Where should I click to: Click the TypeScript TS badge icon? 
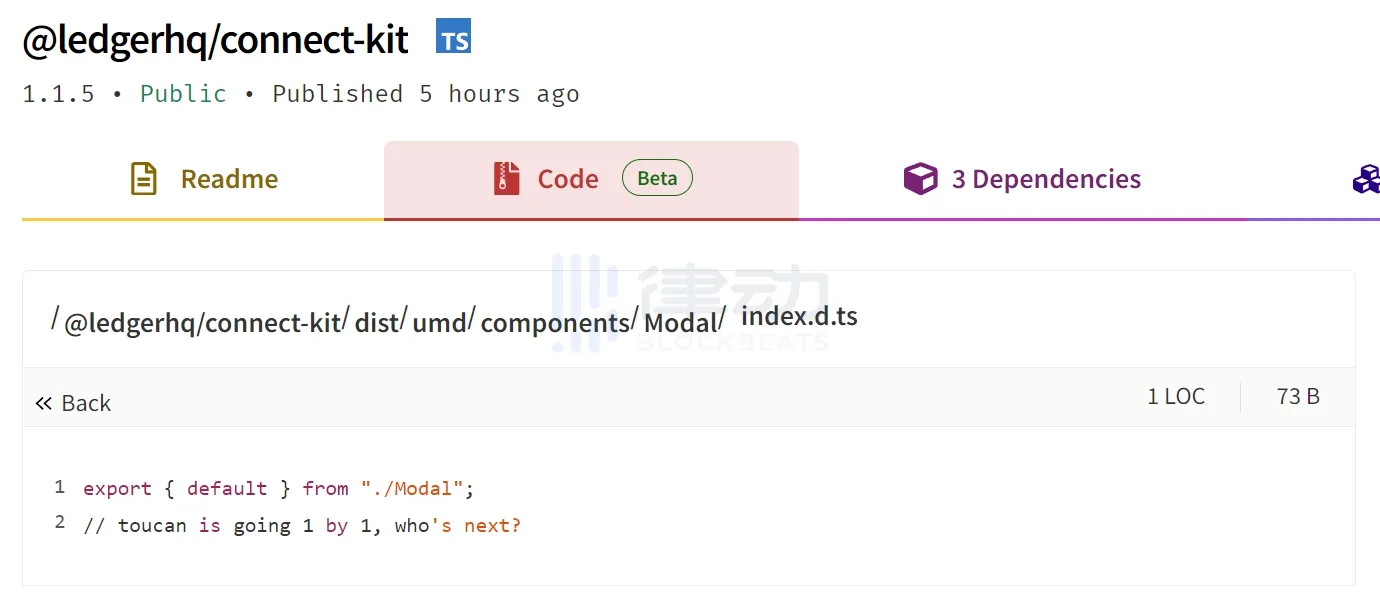[454, 38]
